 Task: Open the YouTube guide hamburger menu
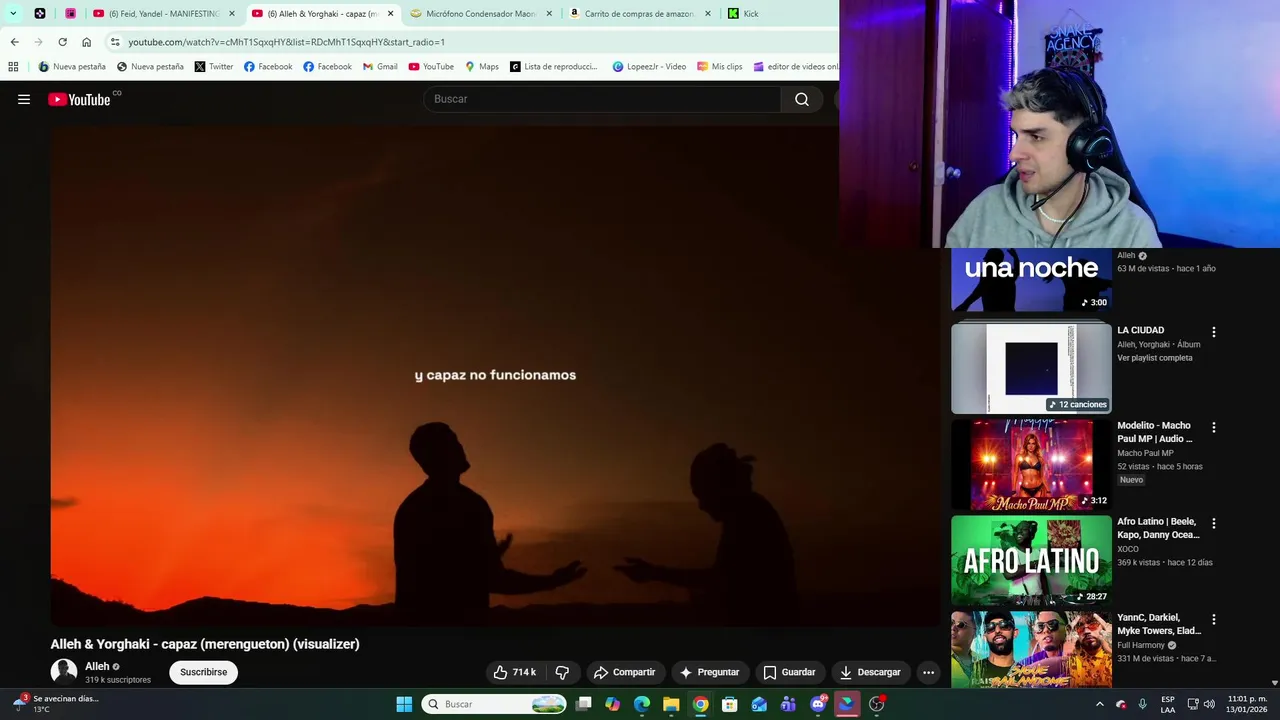coord(24,99)
